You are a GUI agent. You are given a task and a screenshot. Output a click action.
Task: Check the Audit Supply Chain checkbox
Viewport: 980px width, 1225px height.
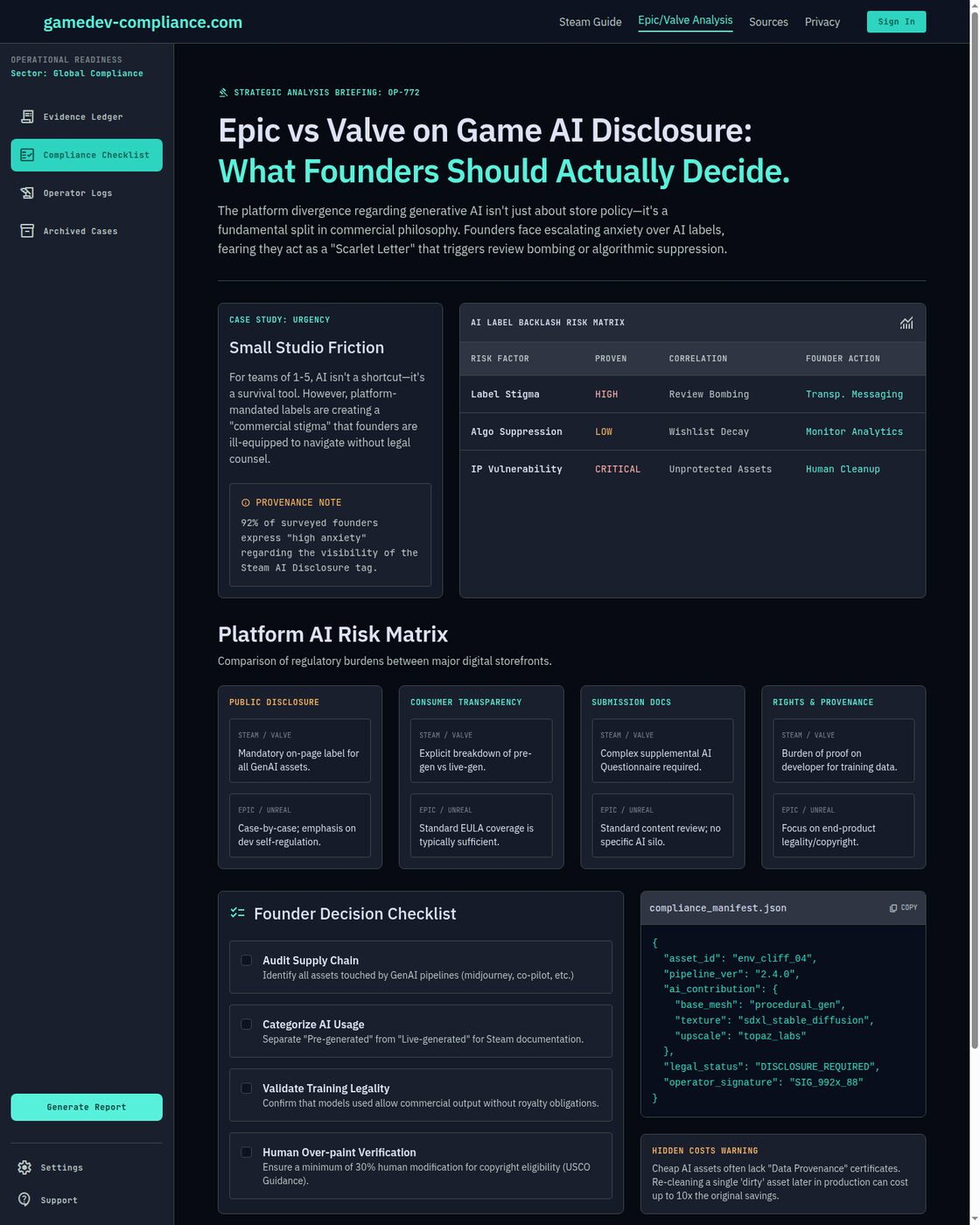pos(247,960)
